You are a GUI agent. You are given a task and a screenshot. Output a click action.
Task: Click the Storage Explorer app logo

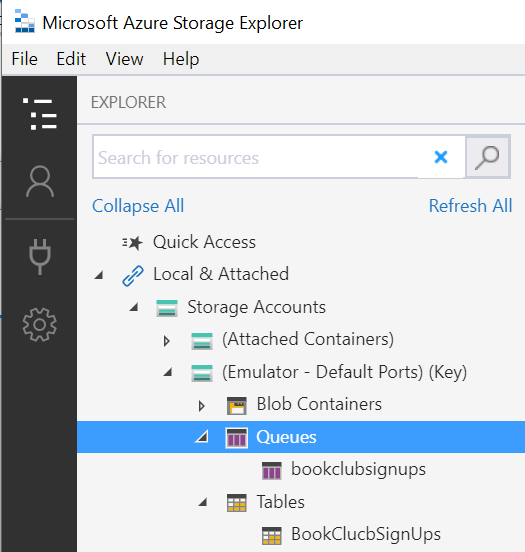click(x=25, y=21)
